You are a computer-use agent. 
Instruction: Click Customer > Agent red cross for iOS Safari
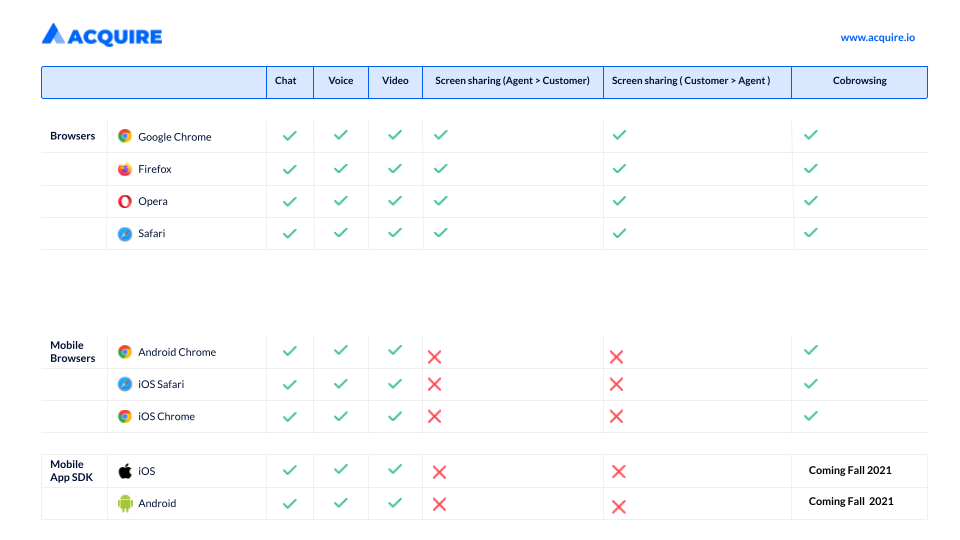pos(617,384)
